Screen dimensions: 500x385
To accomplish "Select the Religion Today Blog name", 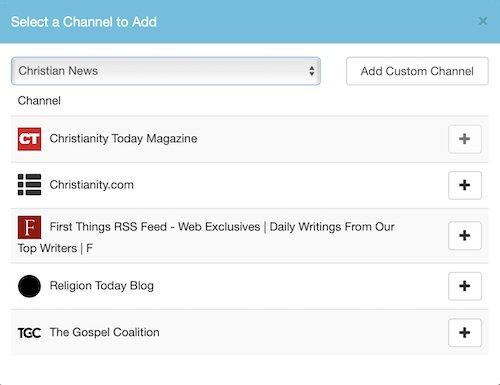I will click(x=102, y=286).
